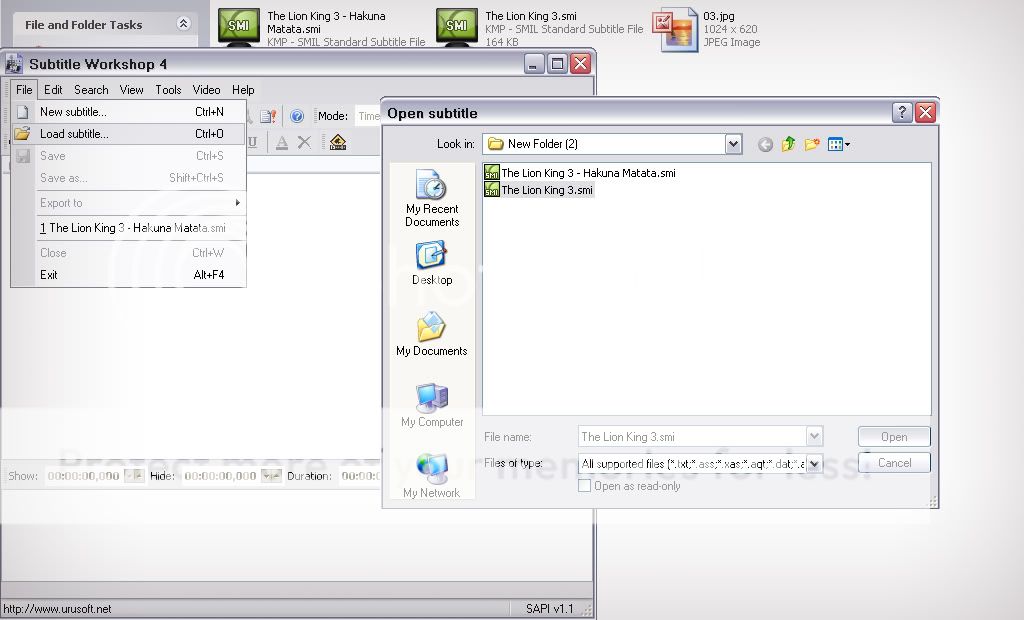Open recent file The Lion King 3 - Hakuna Matata.smi

point(129,228)
